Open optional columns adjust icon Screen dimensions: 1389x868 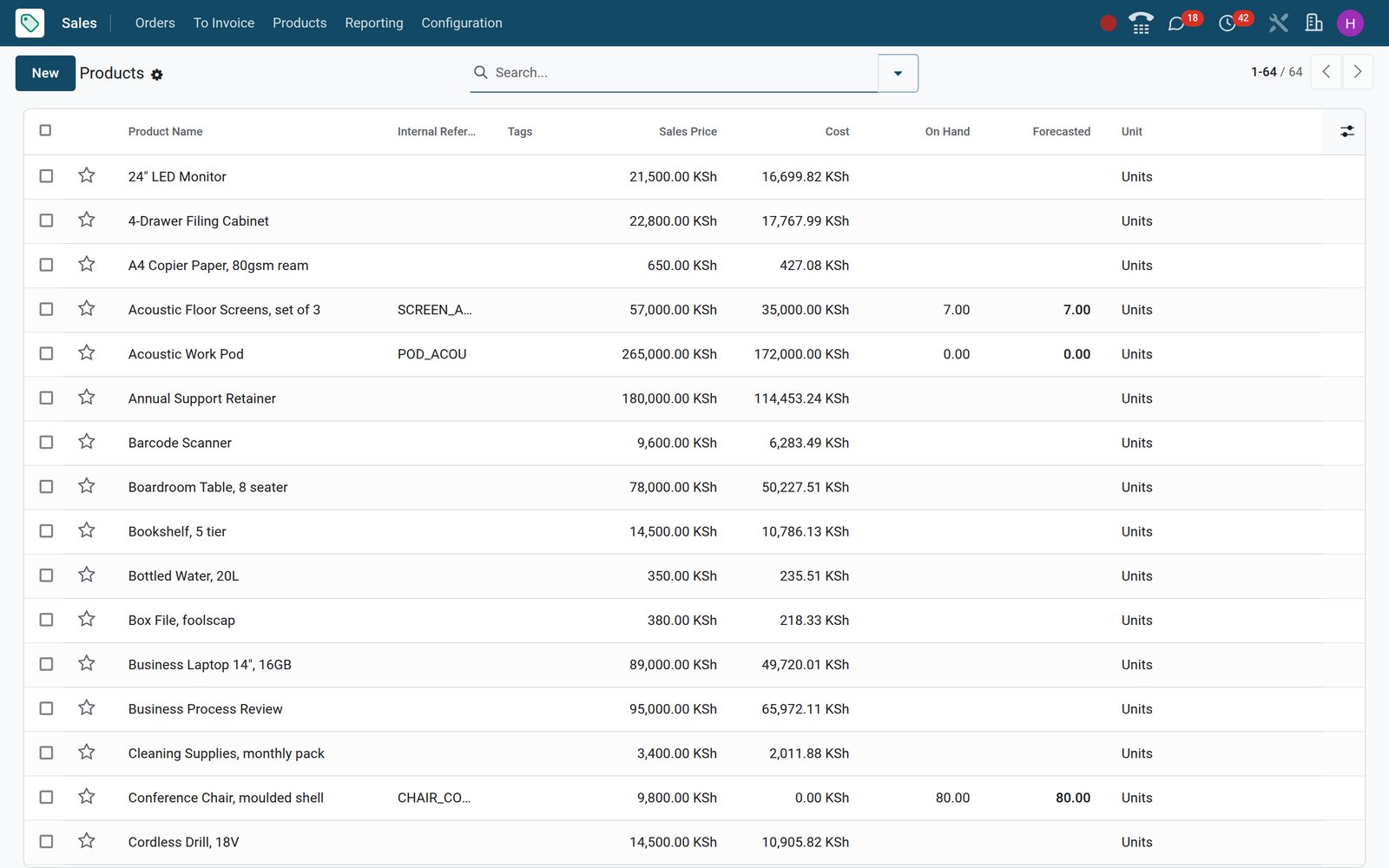[1346, 131]
